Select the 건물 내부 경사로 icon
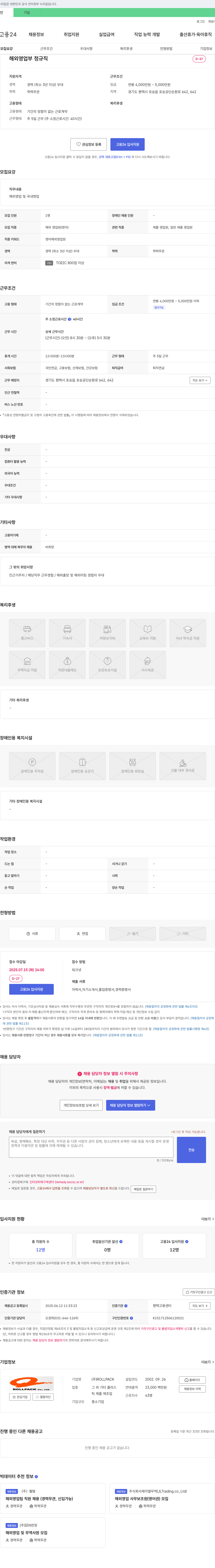This screenshot has width=215, height=1568. point(183,766)
